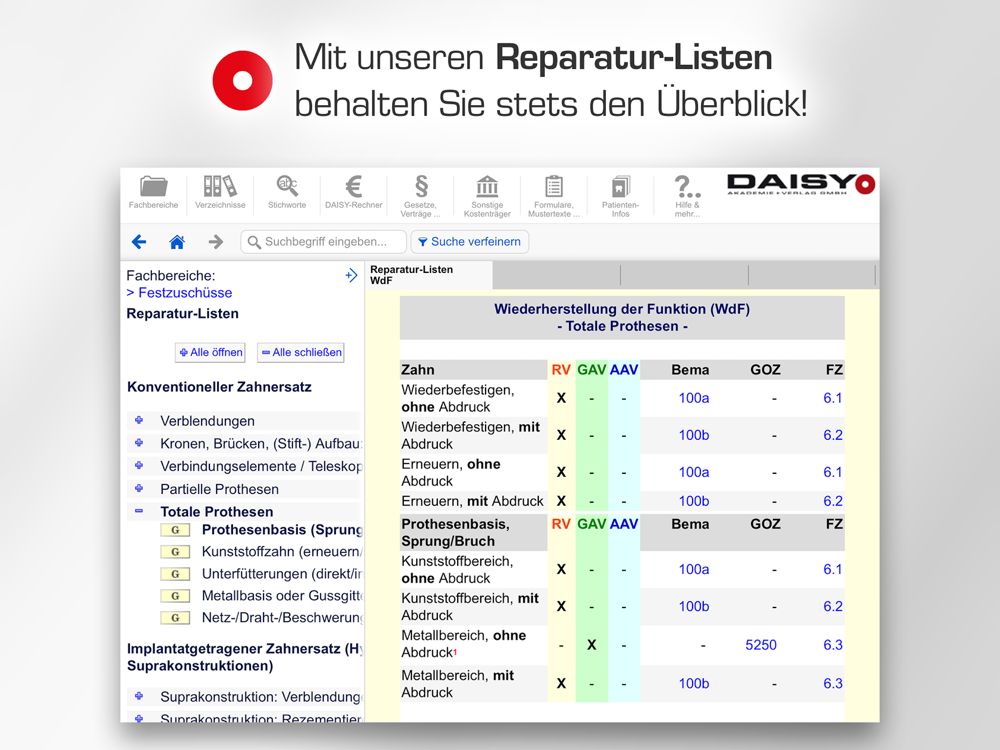Follow the Festzuschüsse breadcrumb link

185,293
